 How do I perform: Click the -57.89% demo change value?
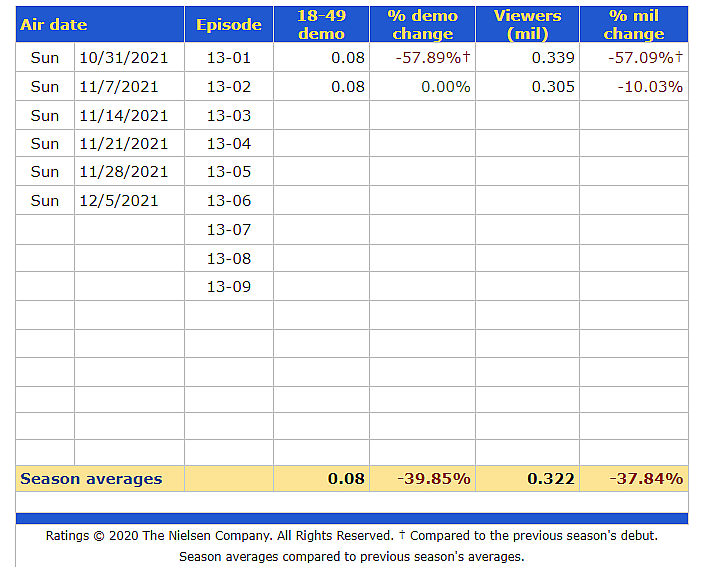click(x=433, y=58)
